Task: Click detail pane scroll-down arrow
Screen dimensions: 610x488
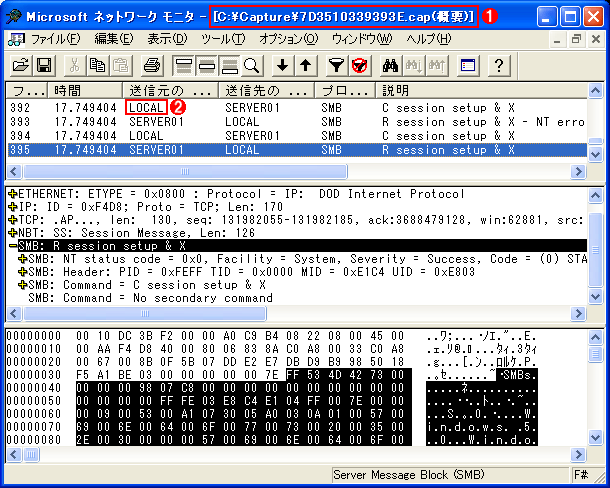Action: [x=595, y=296]
